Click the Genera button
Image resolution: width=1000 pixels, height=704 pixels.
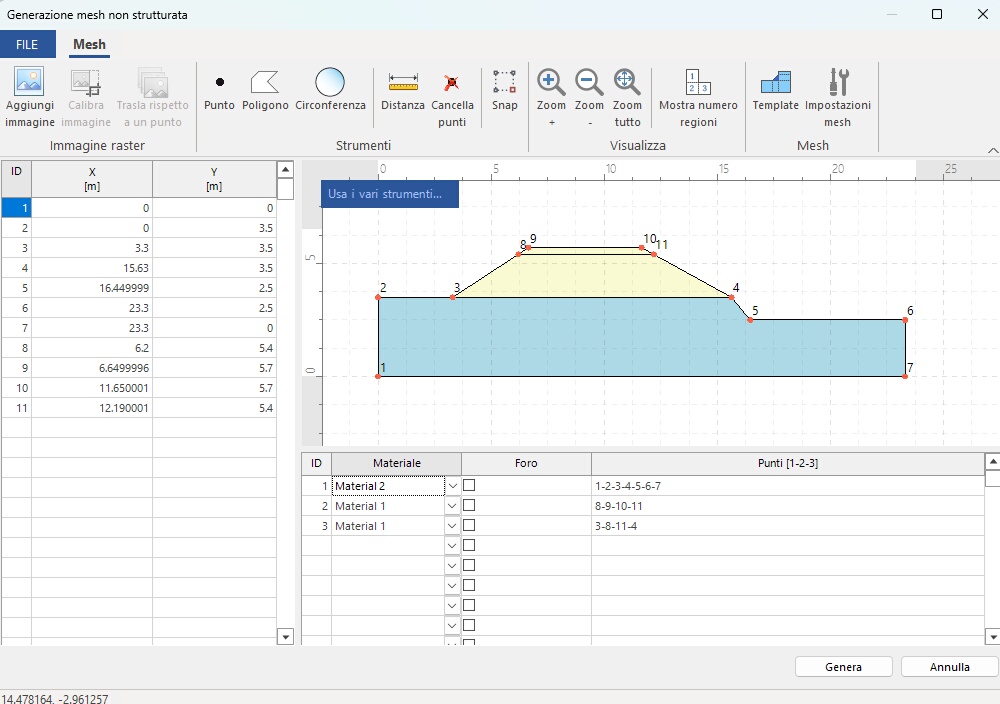point(843,666)
